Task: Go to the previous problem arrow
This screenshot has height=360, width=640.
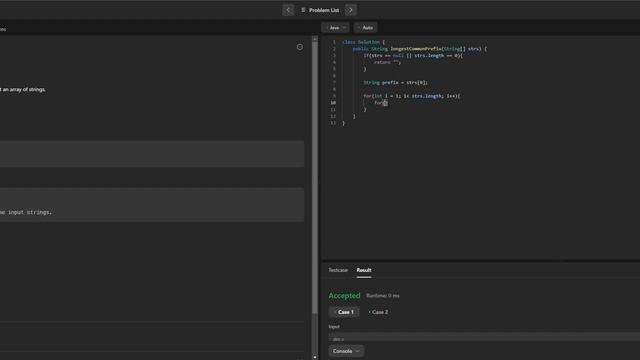Action: (288, 10)
